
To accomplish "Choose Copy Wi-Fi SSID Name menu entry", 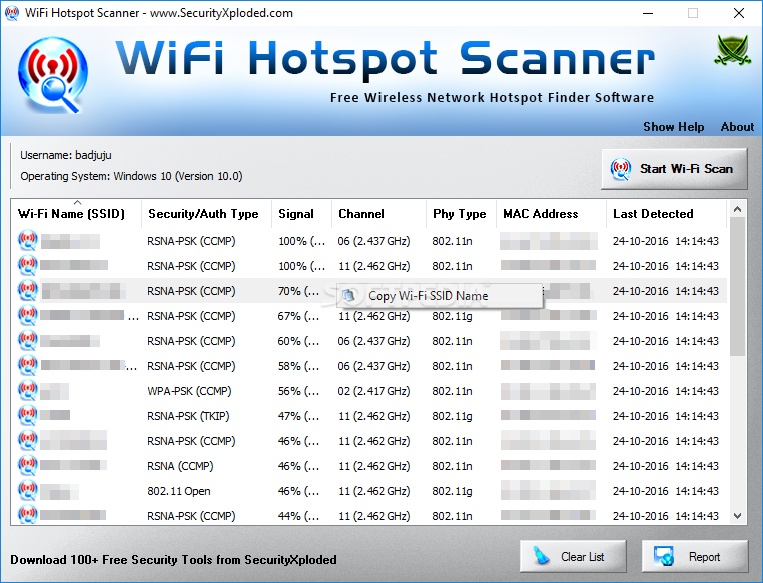I will pyautogui.click(x=439, y=296).
